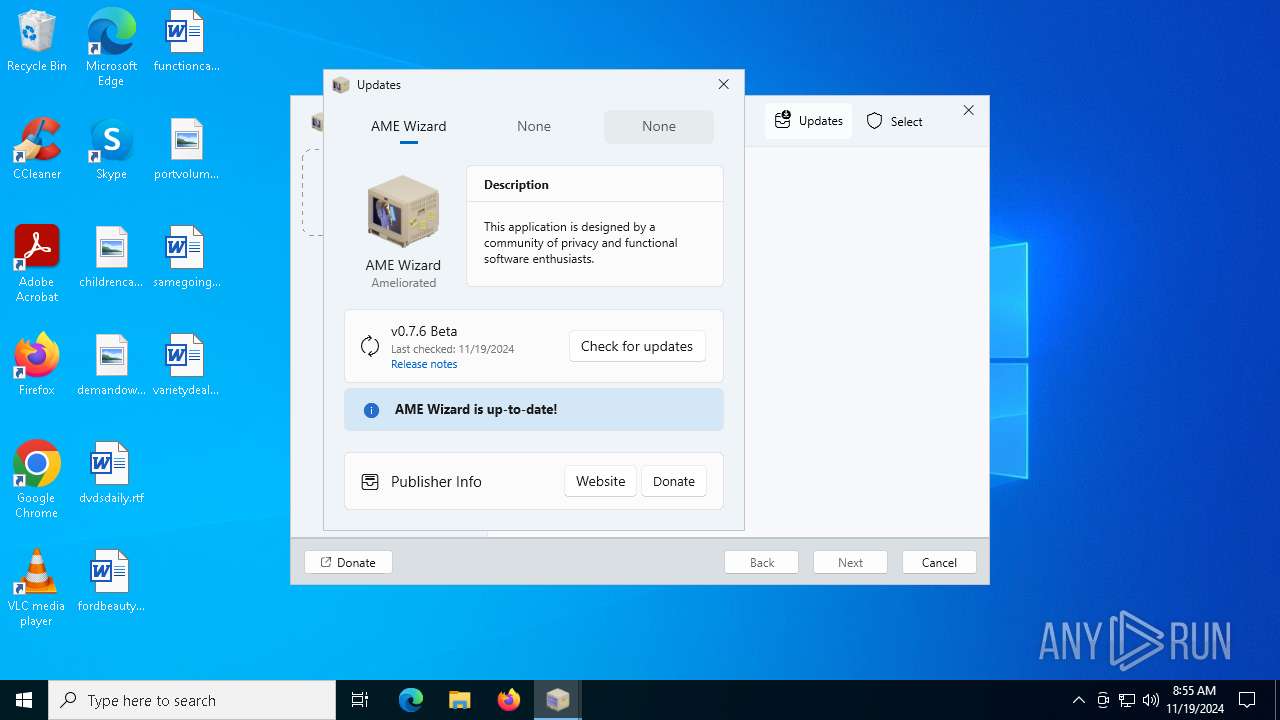
Task: Click the refresh arrows icon beside v0.7.6 Beta
Action: 370,346
